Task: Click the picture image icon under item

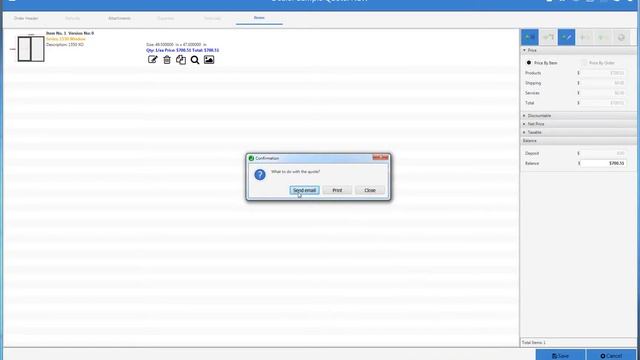Action: (x=209, y=60)
